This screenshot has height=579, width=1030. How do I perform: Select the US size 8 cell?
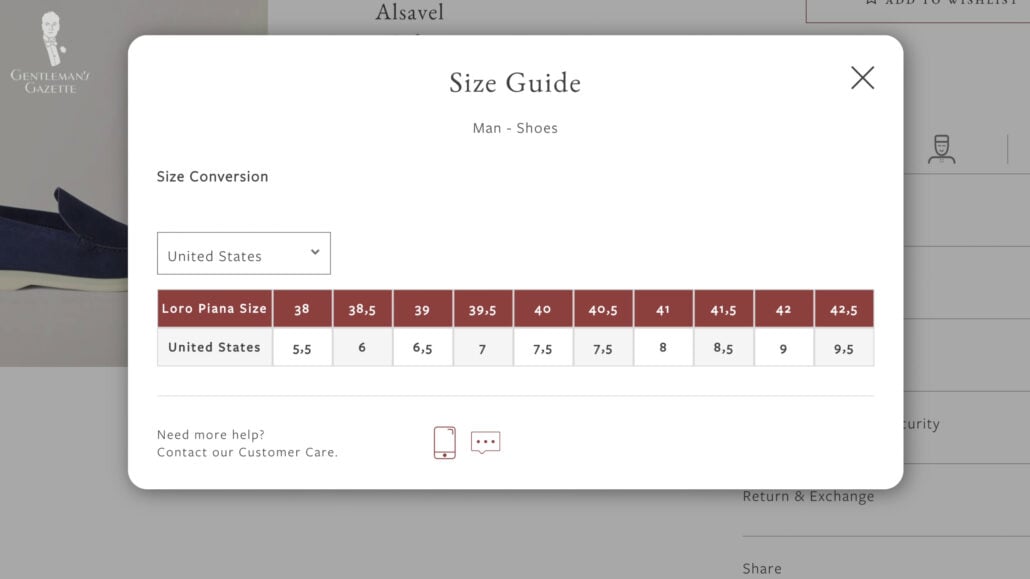click(663, 348)
